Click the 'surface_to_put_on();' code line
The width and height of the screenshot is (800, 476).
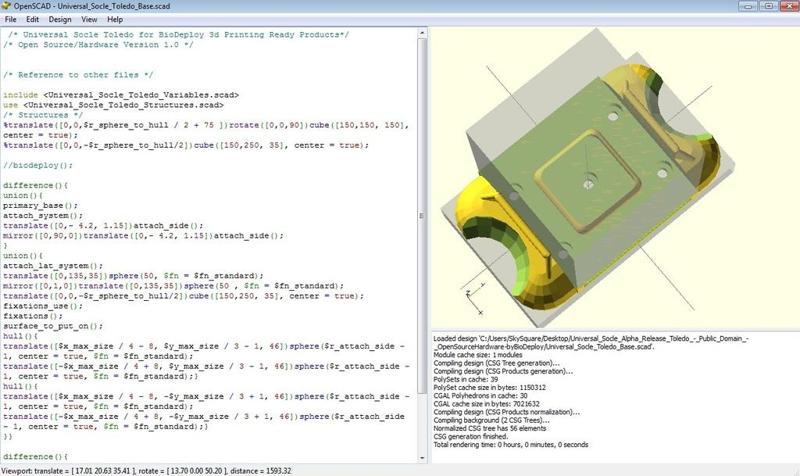click(x=53, y=326)
